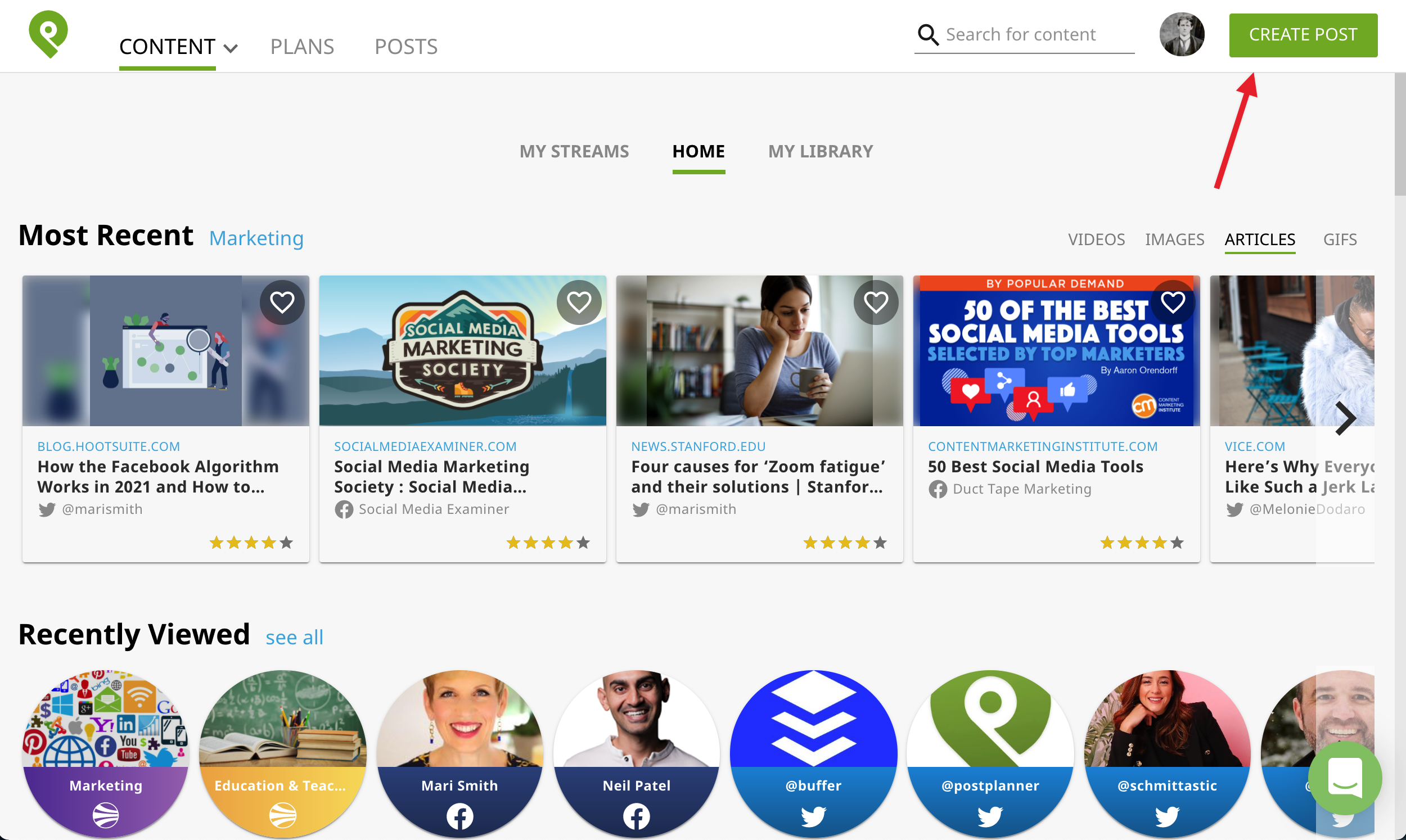Click title '50 Best Social Media Tools'
1406x840 pixels.
[1035, 467]
